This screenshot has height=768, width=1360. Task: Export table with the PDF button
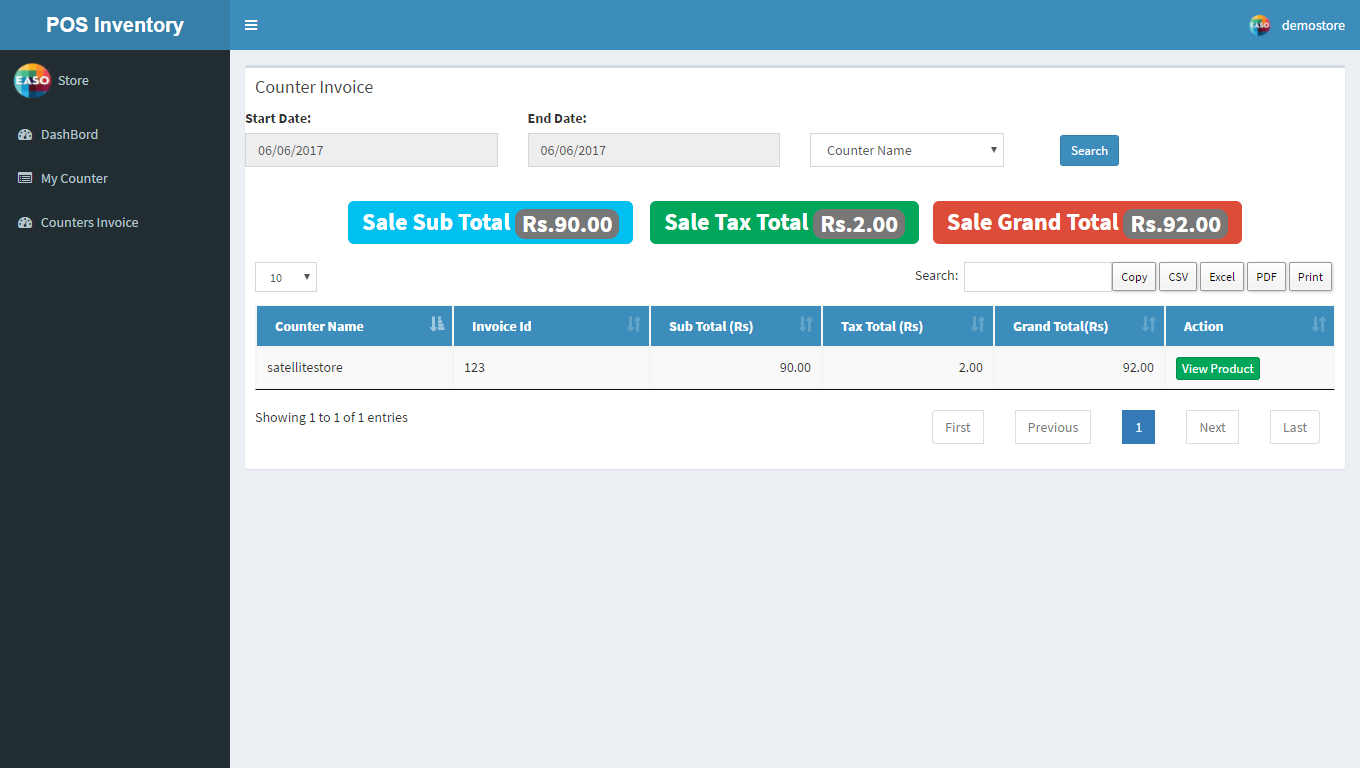1266,277
